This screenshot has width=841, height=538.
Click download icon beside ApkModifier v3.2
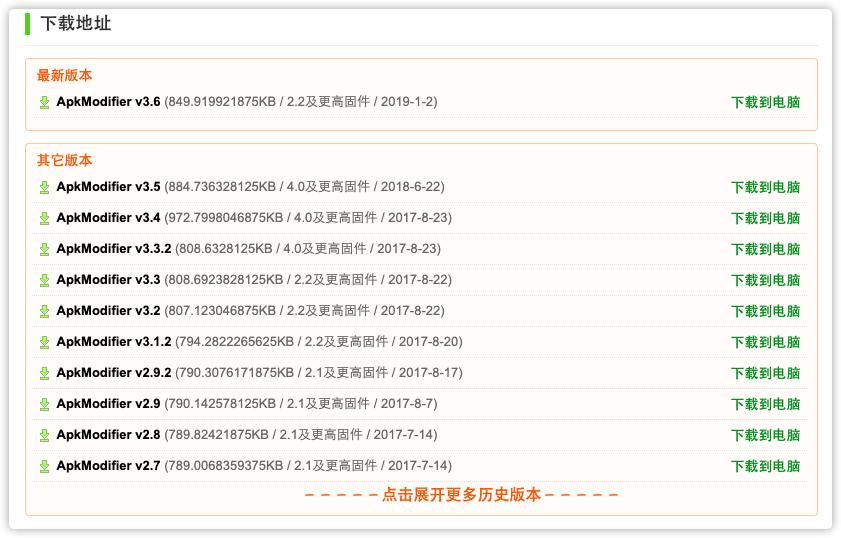(x=45, y=311)
